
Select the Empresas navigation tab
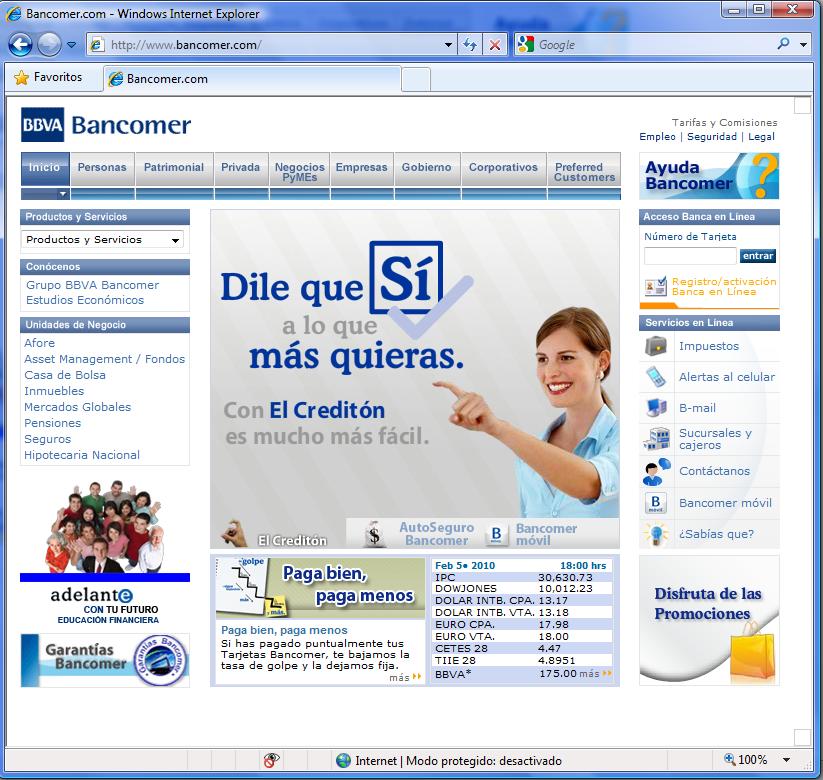point(362,168)
